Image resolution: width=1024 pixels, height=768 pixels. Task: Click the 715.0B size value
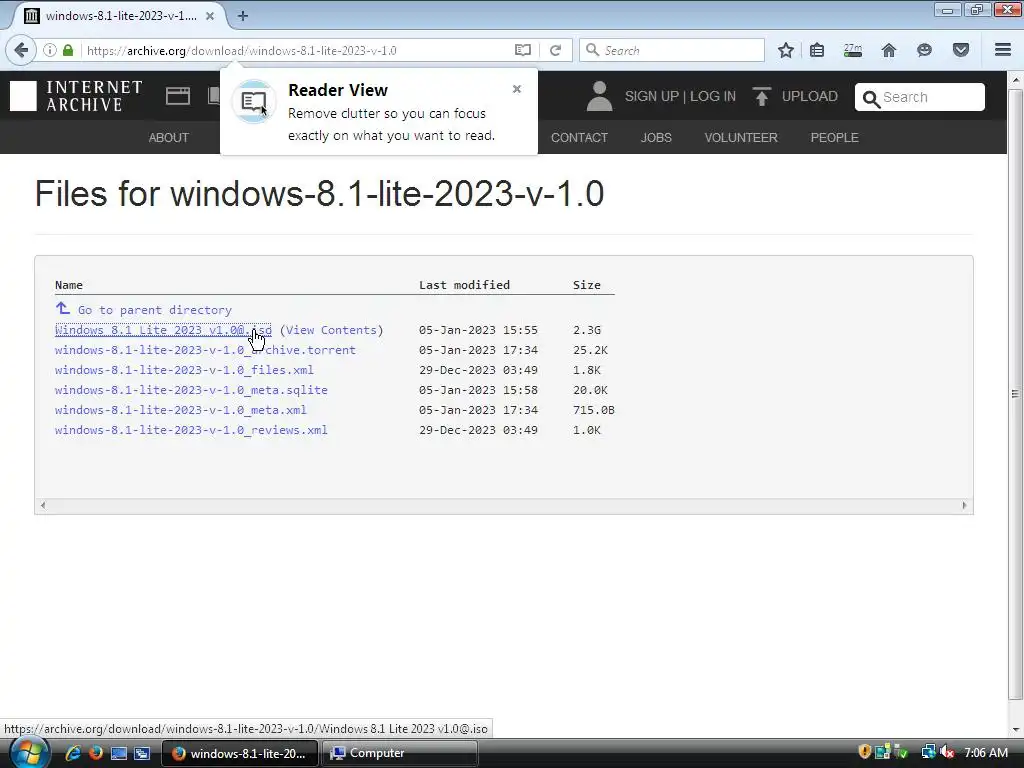(x=594, y=410)
